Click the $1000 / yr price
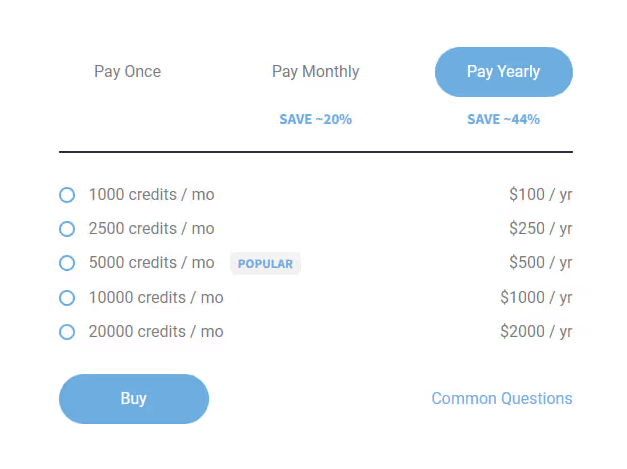Screen dimensions: 627x469 click(536, 298)
